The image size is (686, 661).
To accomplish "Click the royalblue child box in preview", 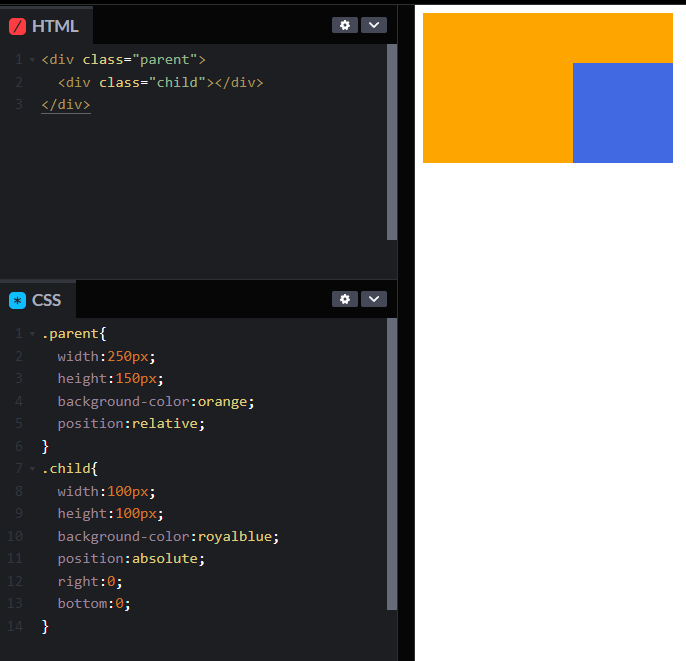I will pyautogui.click(x=623, y=113).
